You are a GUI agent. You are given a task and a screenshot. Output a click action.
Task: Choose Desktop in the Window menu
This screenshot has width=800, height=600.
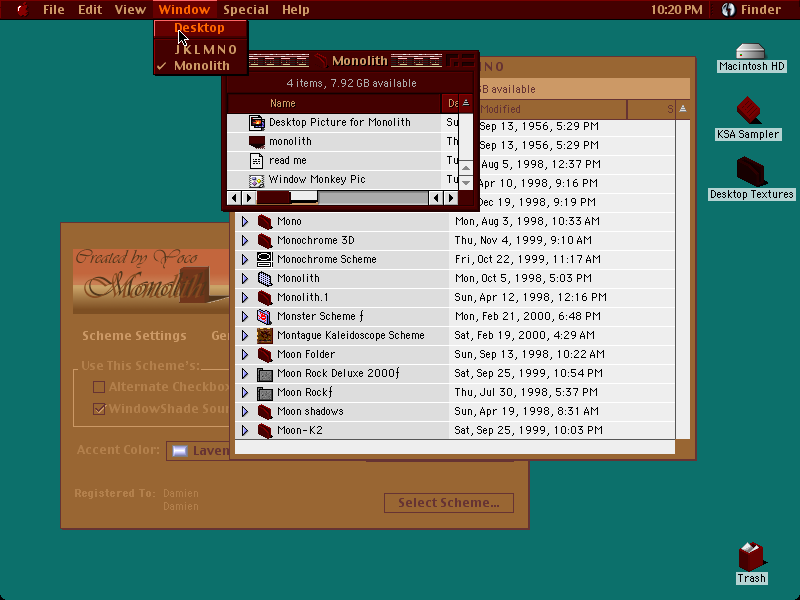(x=201, y=28)
